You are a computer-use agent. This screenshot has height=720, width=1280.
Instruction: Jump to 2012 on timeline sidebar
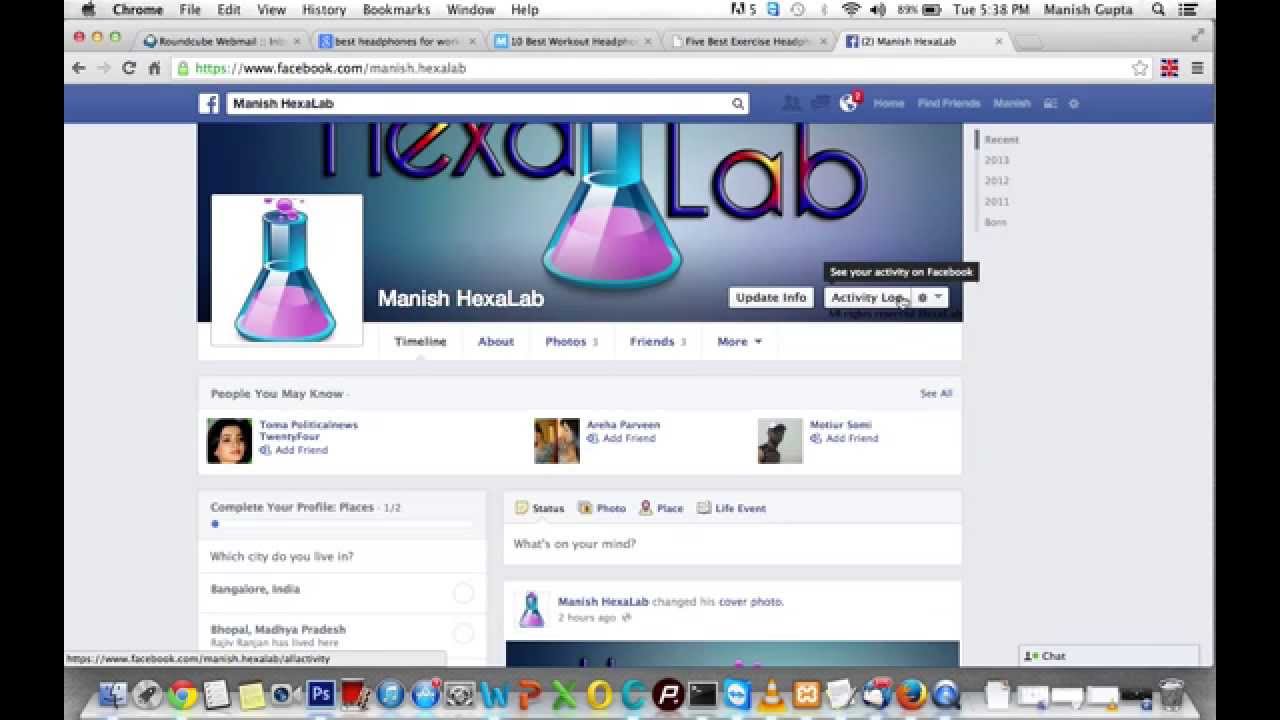(997, 181)
